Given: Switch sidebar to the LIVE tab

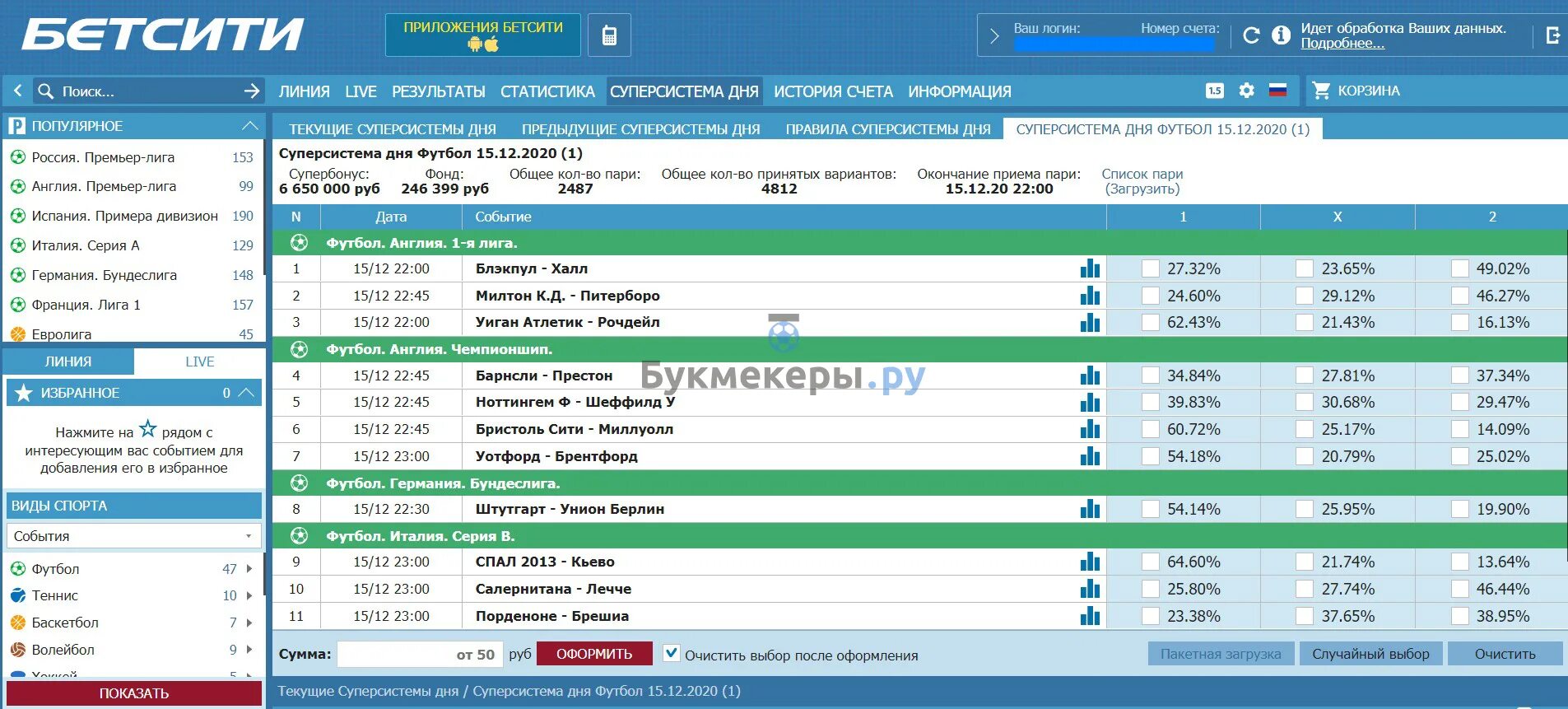Looking at the screenshot, I should coord(199,361).
